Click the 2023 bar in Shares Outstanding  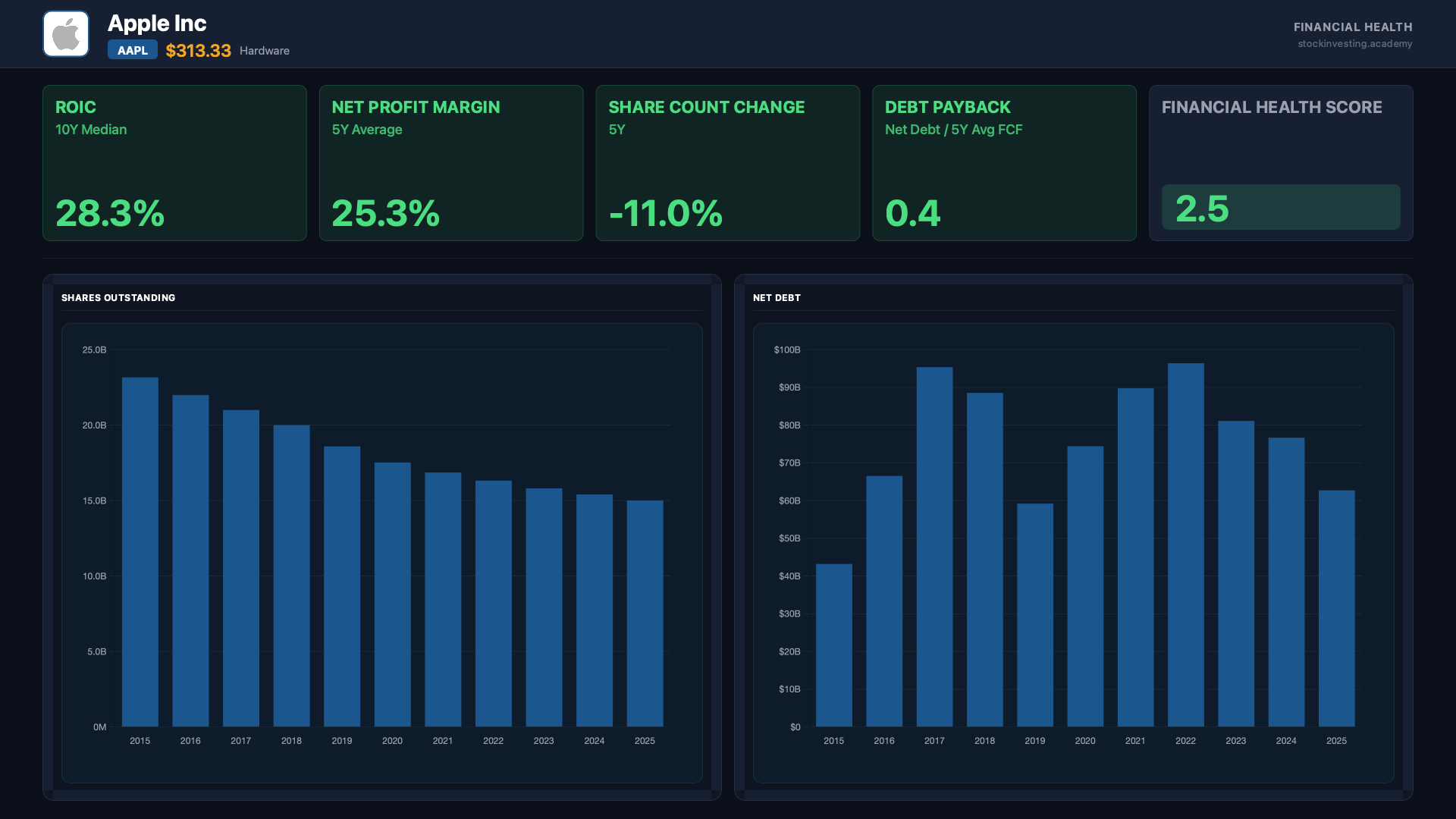coord(544,607)
